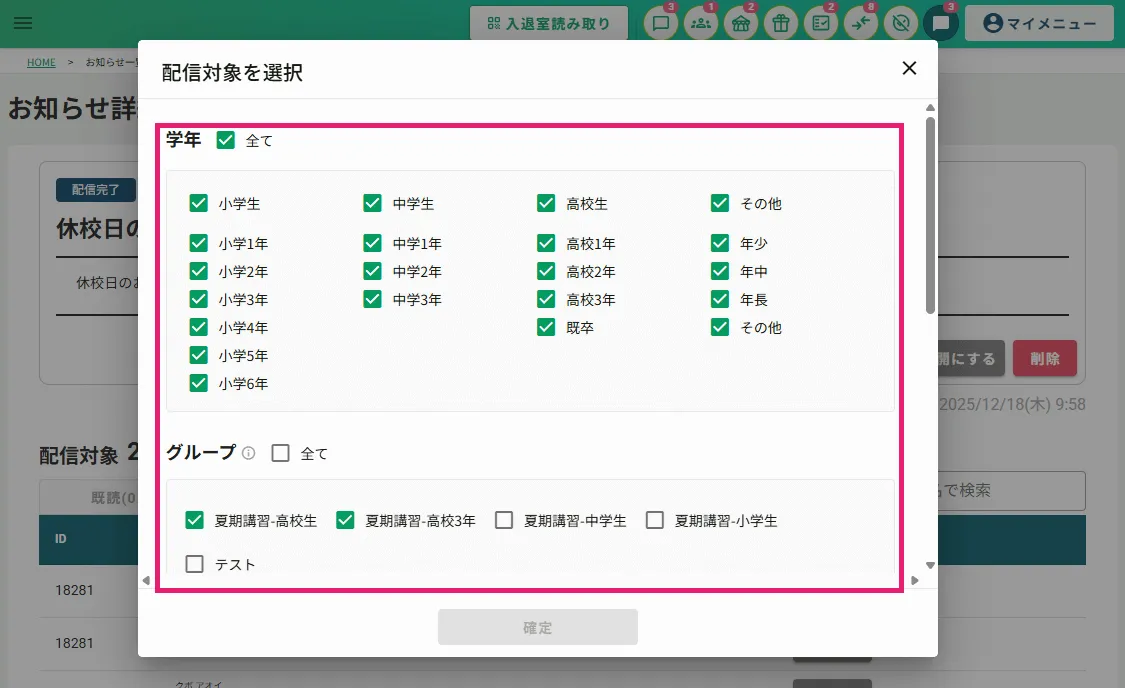1125x688 pixels.
Task: Toggle the 中学2年 checkbox
Action: [373, 271]
